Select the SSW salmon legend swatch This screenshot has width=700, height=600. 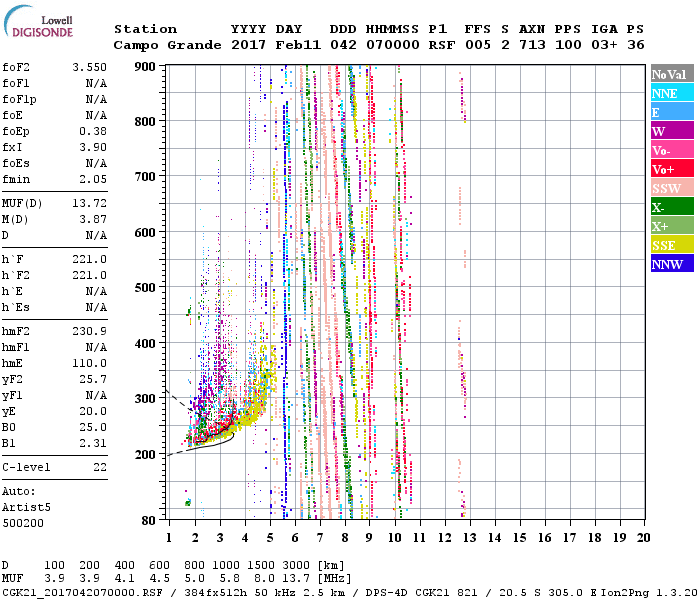pos(672,188)
